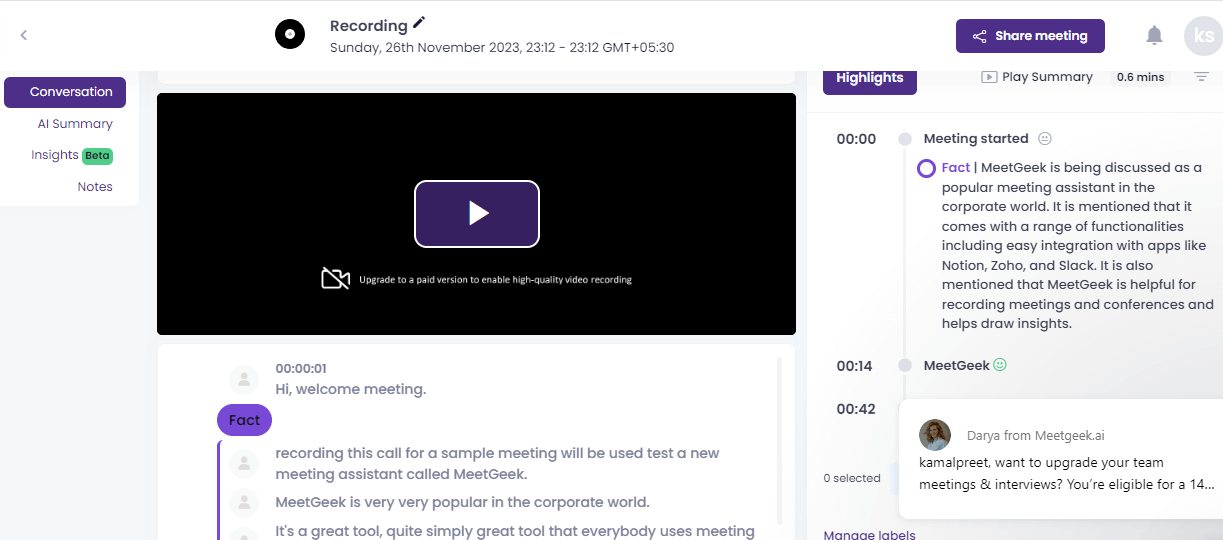The height and width of the screenshot is (540, 1223).
Task: Click the speaker avatar beside 'Hi, welcome meeting'
Action: (244, 380)
